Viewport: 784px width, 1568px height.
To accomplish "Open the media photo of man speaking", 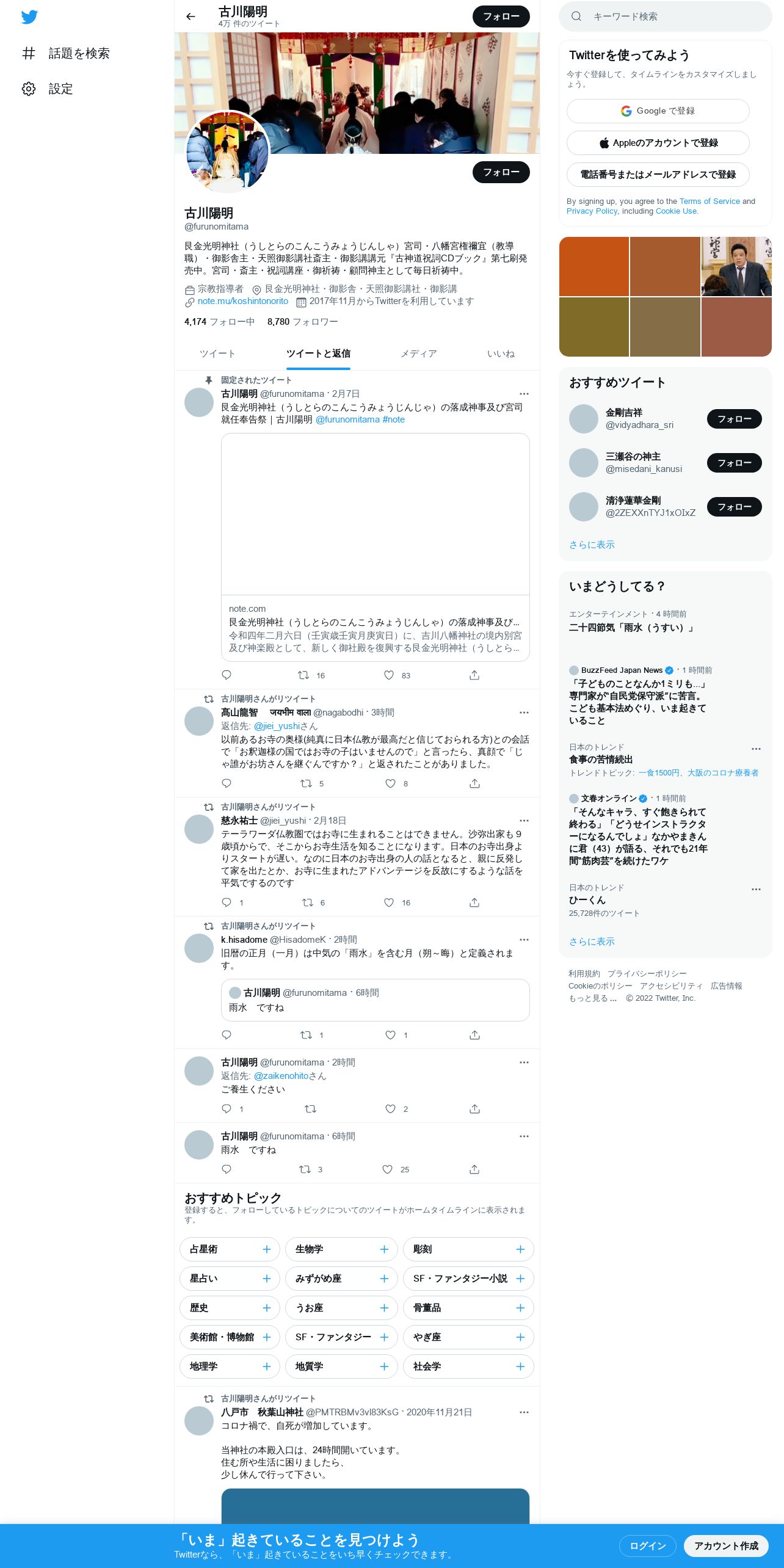I will [736, 266].
